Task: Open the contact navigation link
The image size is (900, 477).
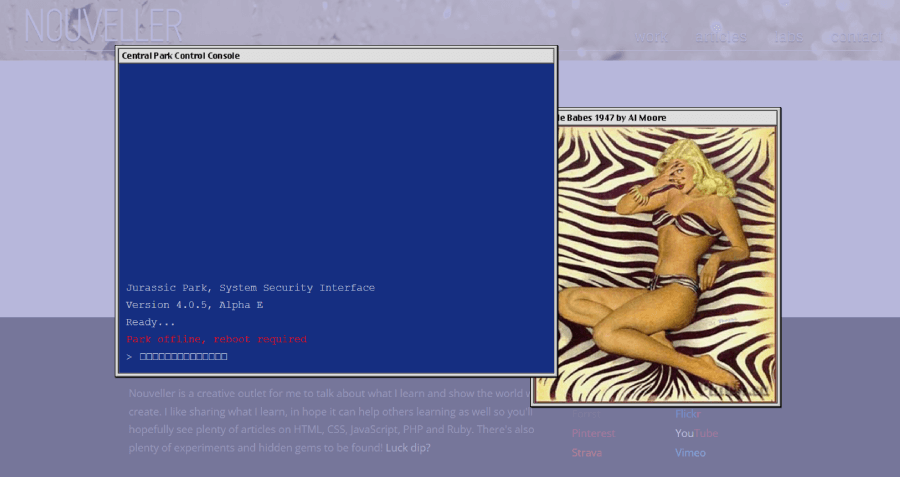Action: pyautogui.click(x=857, y=37)
